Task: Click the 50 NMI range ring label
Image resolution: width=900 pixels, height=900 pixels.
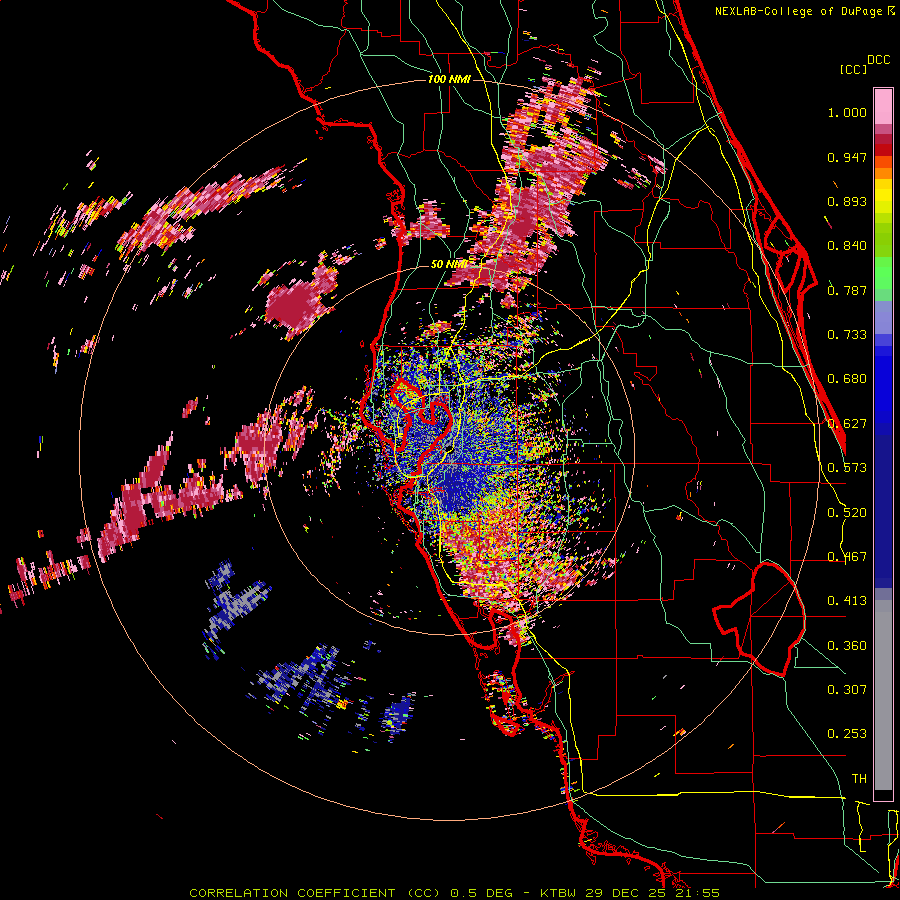Action: [x=449, y=264]
